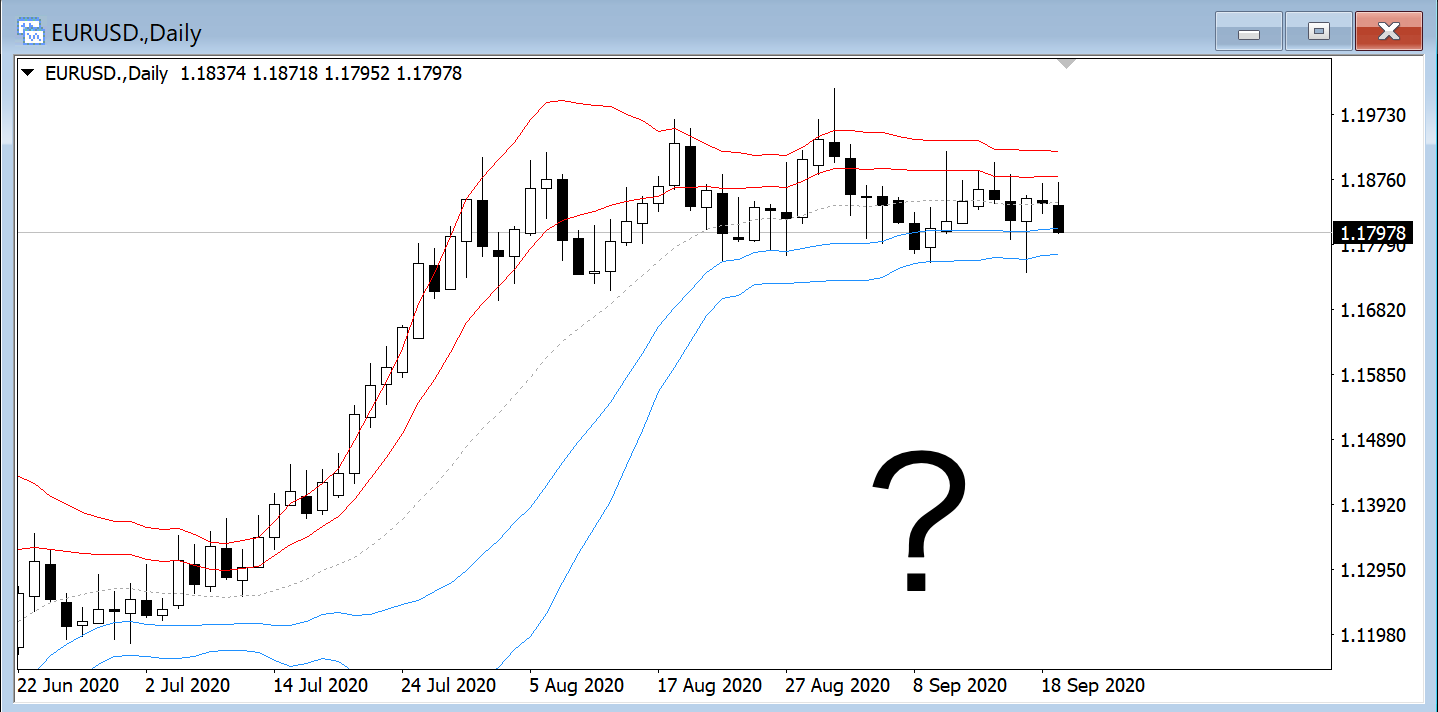The image size is (1438, 712).
Task: Click the 1.16820 price axis label
Action: (x=1373, y=310)
